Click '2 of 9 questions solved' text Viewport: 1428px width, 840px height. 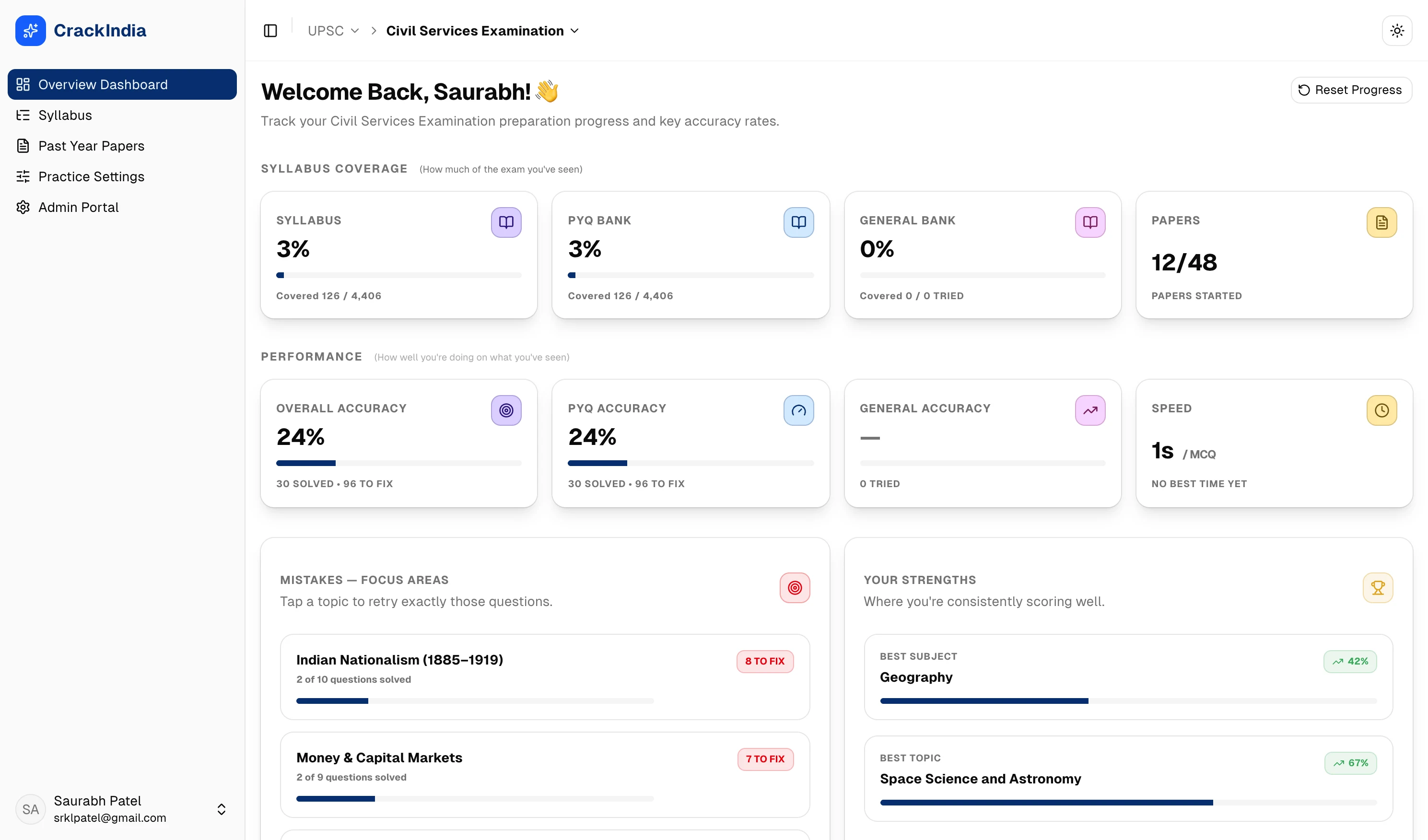[x=351, y=777]
